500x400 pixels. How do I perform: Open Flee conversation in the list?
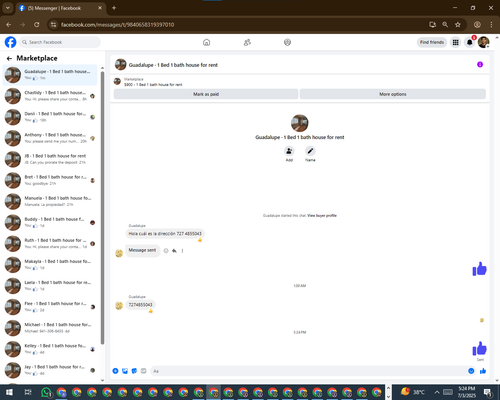pos(50,307)
